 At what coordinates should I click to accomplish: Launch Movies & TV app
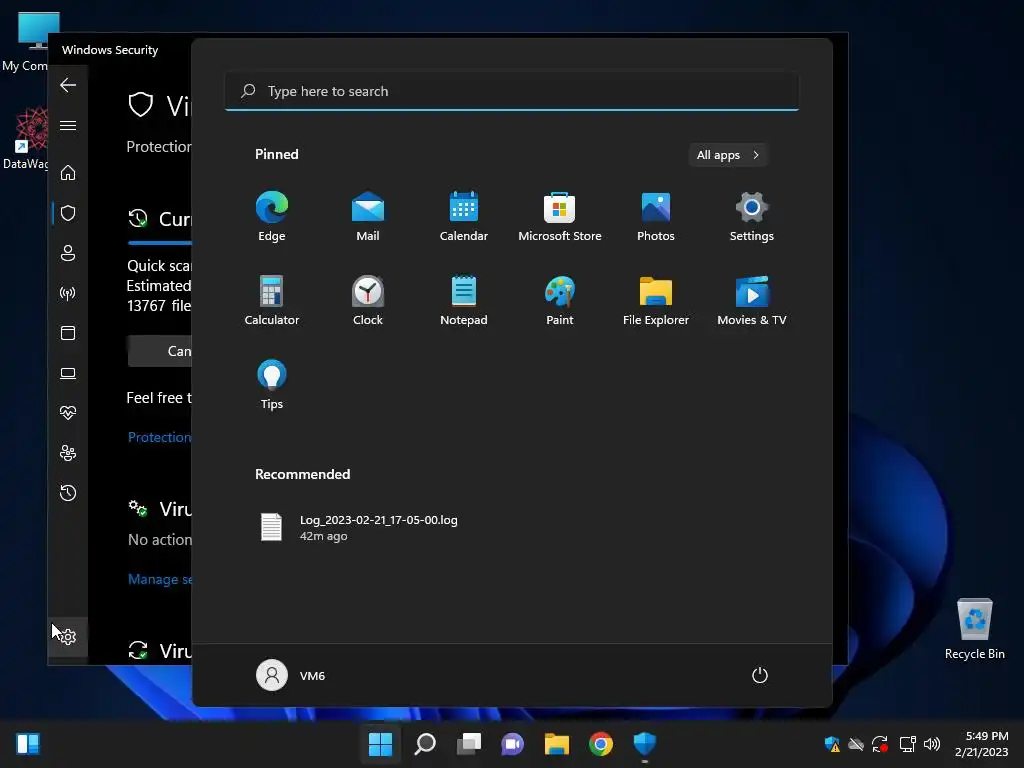point(752,300)
